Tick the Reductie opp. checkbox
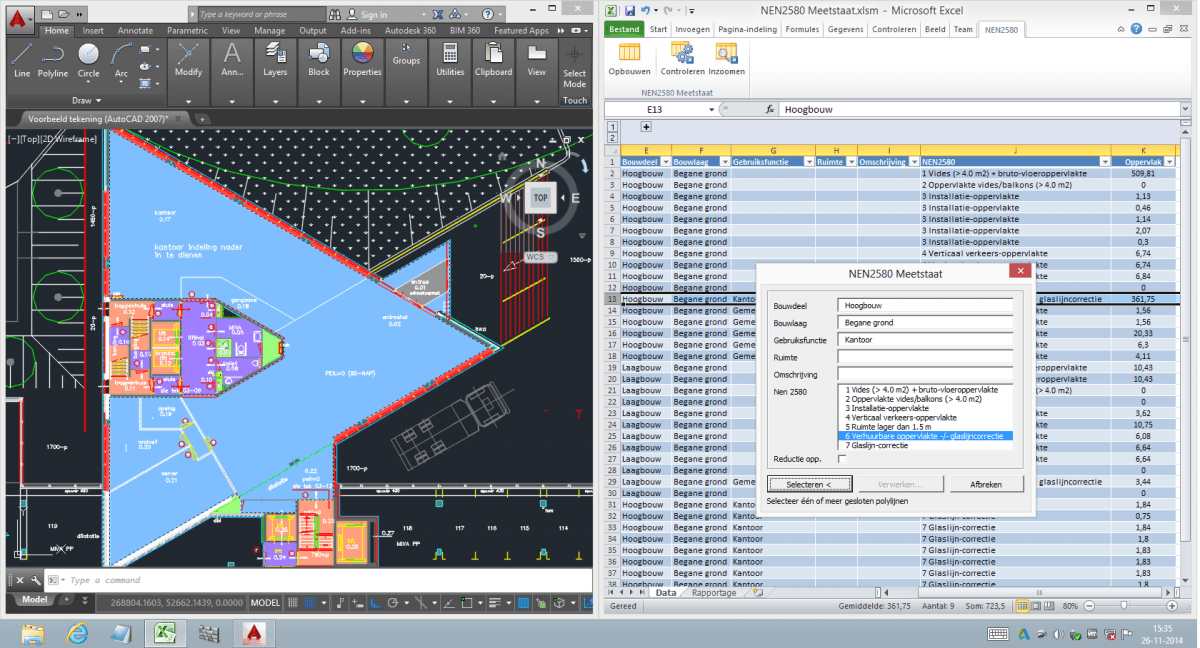Screen dimensions: 1200x648 (x=842, y=458)
